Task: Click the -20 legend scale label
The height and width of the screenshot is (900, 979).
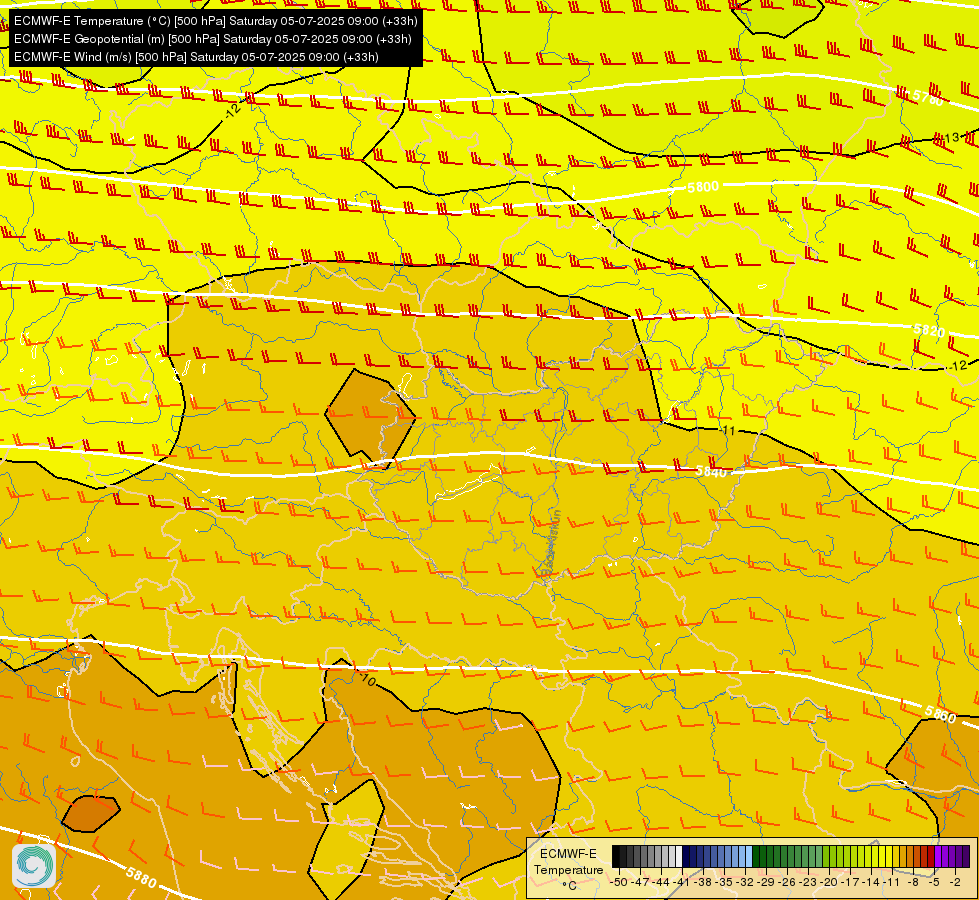Action: pos(829,882)
